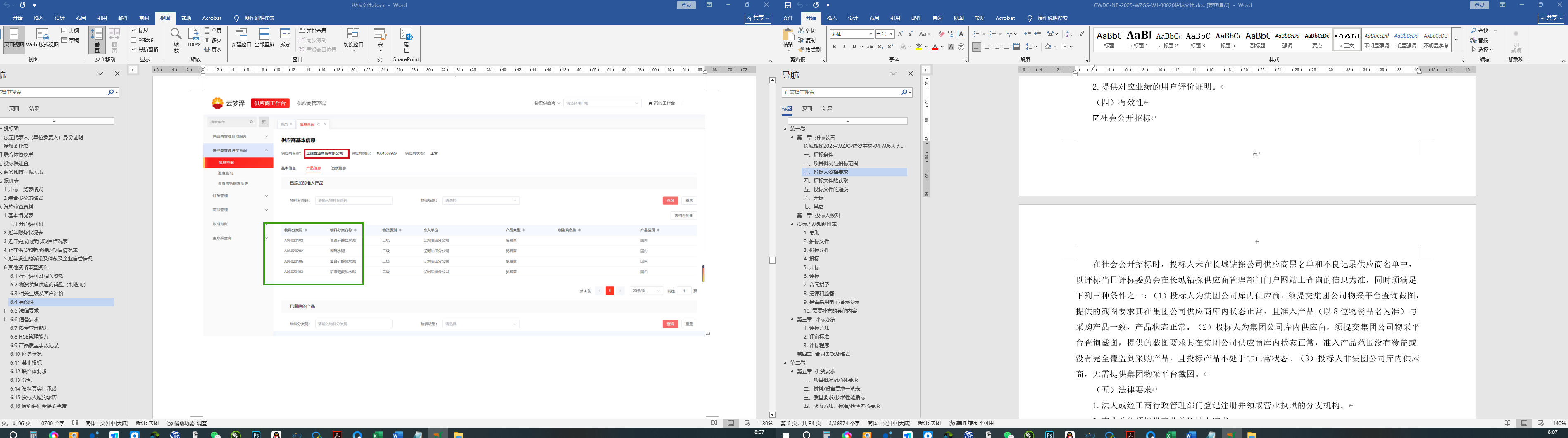Viewport: 1568px width, 438px height.
Task: Switch to 页面 tab in right navigation pane
Action: [x=807, y=108]
